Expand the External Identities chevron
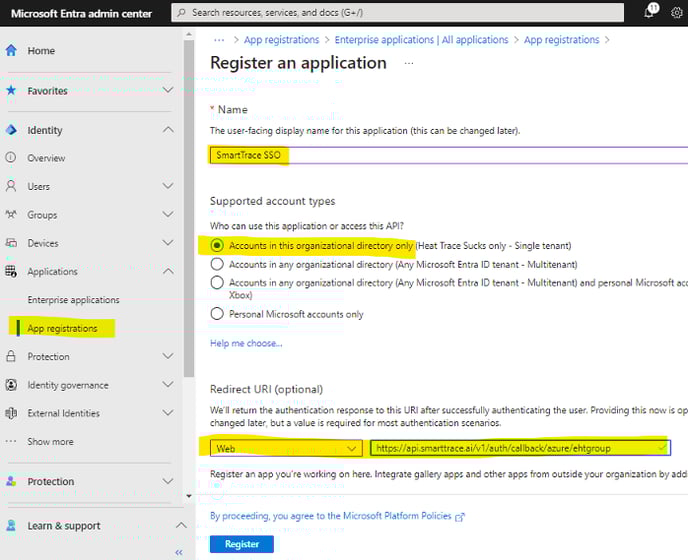The image size is (688, 560). coord(168,413)
